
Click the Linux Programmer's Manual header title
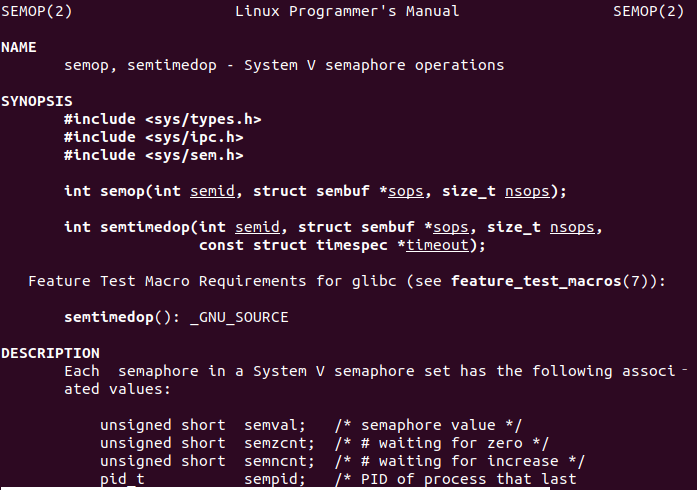tap(347, 12)
